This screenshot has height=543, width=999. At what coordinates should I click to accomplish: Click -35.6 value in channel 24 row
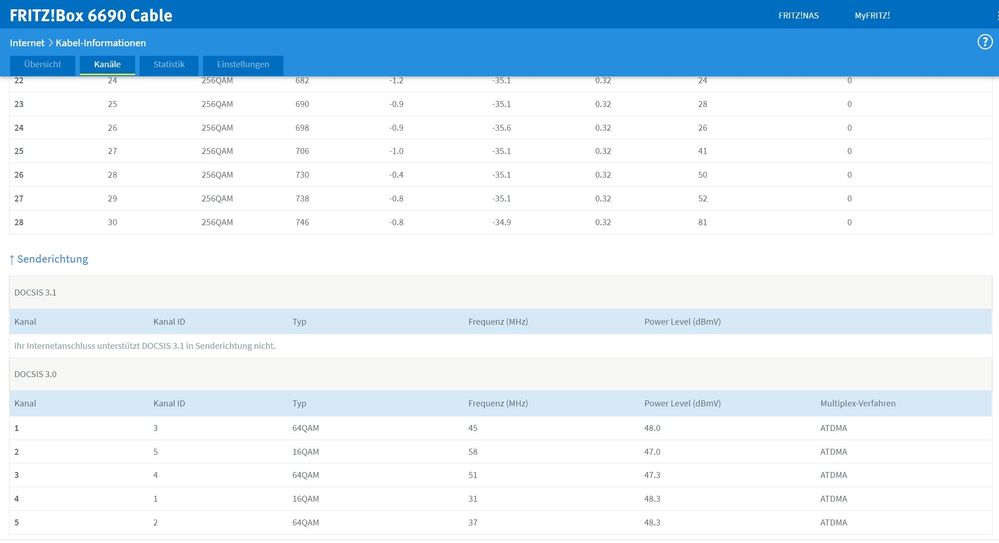(501, 128)
